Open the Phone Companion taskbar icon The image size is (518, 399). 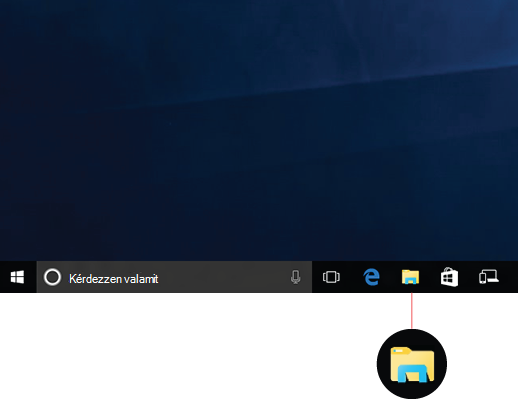[x=489, y=277]
